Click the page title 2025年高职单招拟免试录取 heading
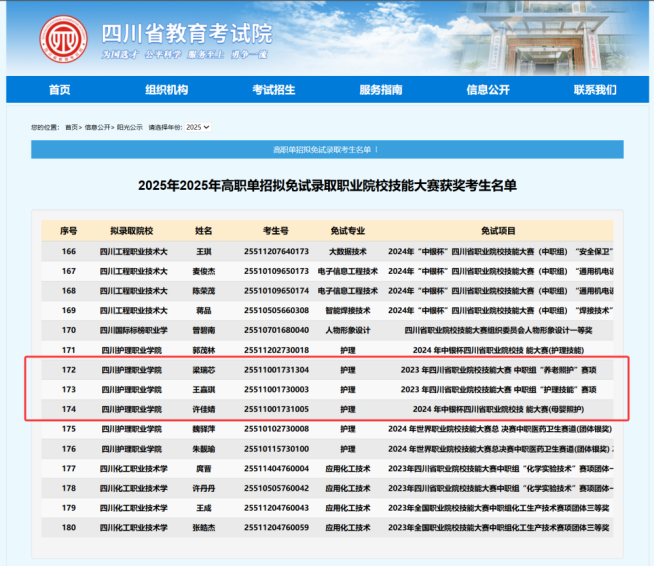654x566 pixels. [327, 185]
